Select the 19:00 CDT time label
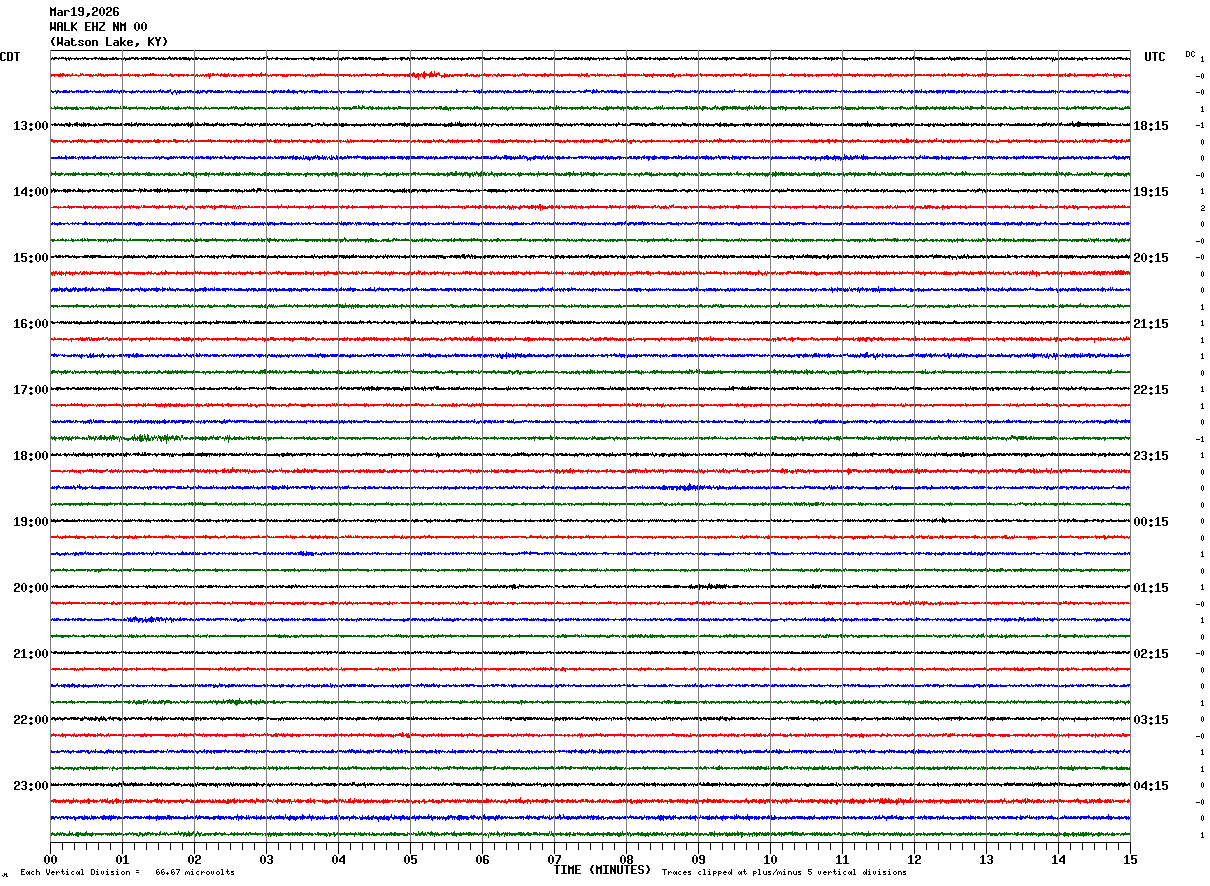 tap(31, 522)
